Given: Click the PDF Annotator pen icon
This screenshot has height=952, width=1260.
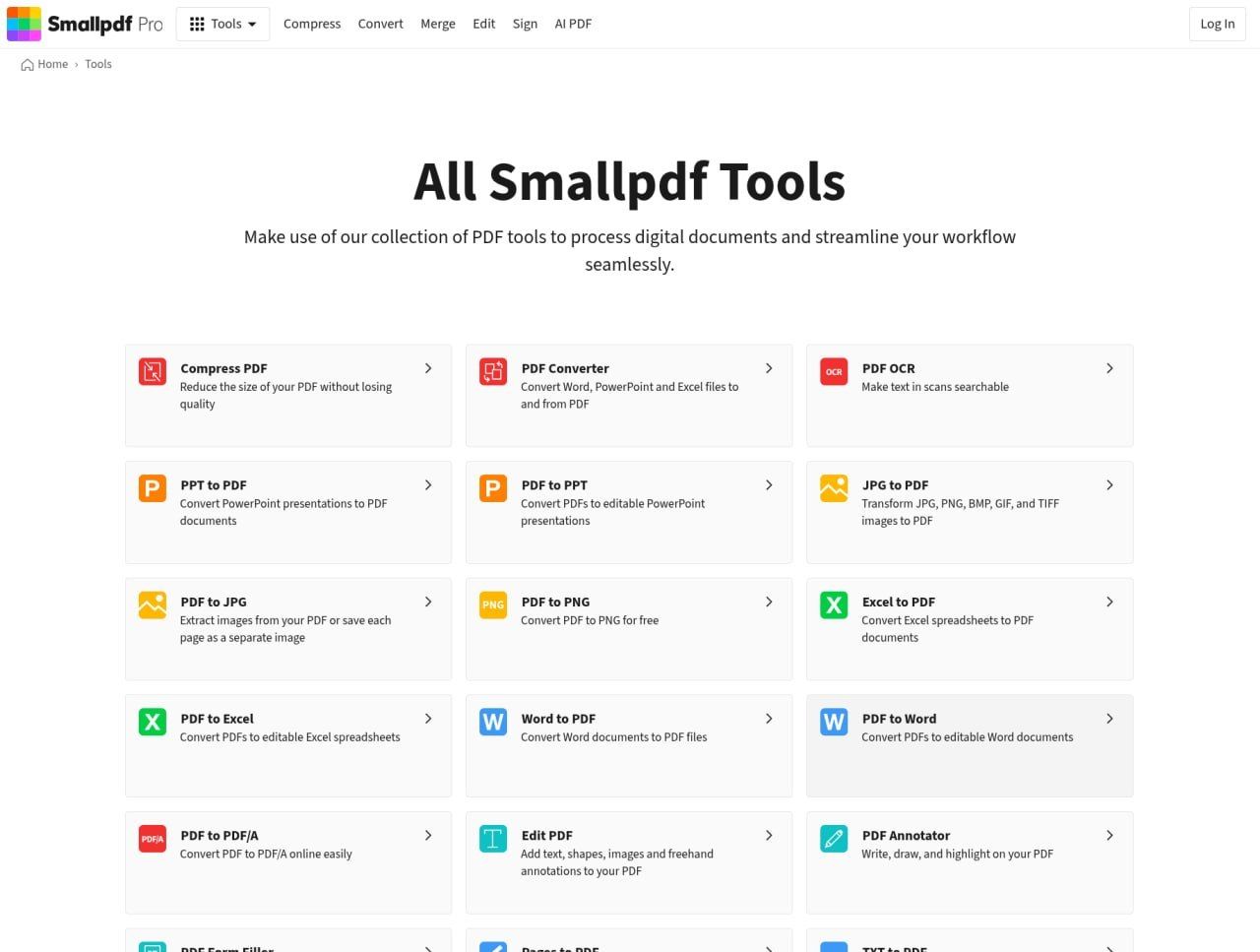Looking at the screenshot, I should (834, 839).
